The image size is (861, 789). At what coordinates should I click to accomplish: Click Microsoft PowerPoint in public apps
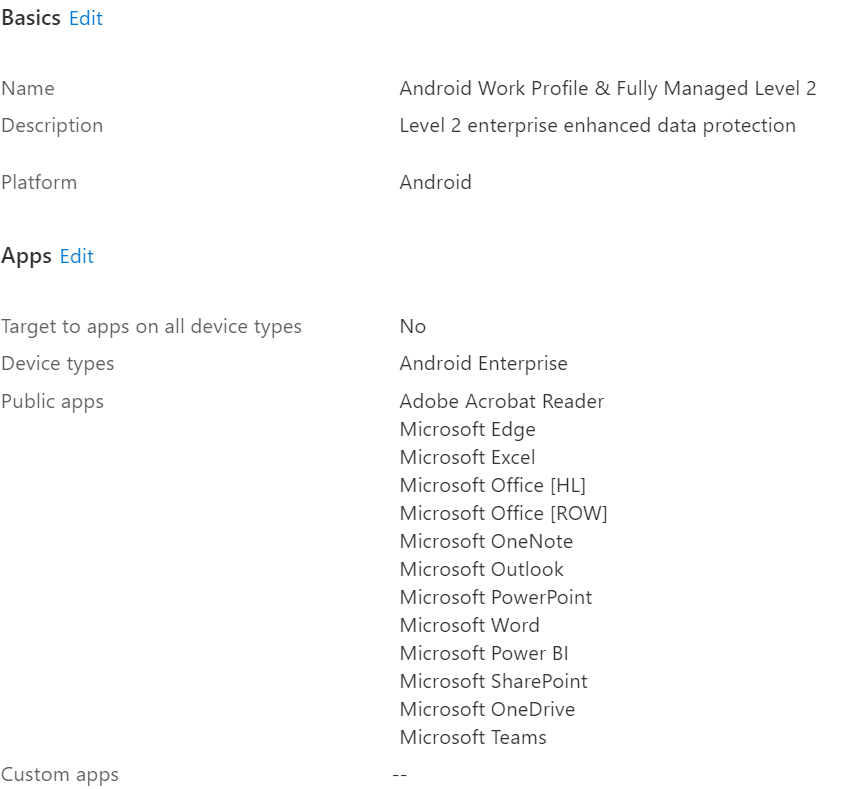[x=496, y=597]
